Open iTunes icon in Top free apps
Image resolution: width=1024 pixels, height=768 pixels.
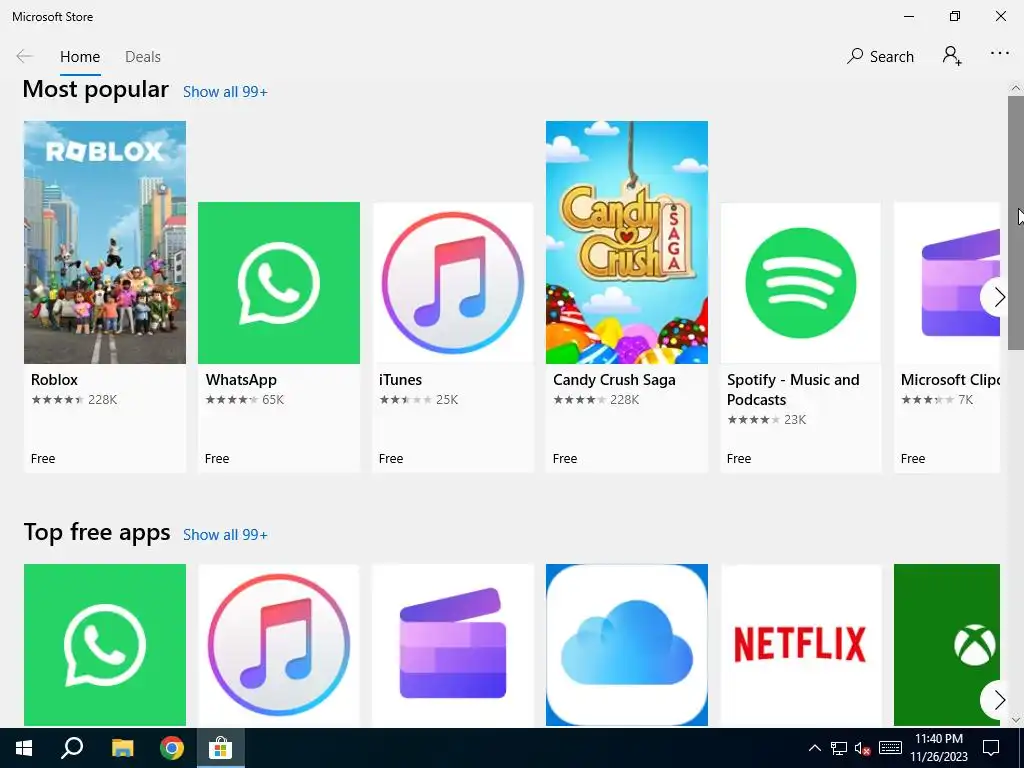[279, 645]
